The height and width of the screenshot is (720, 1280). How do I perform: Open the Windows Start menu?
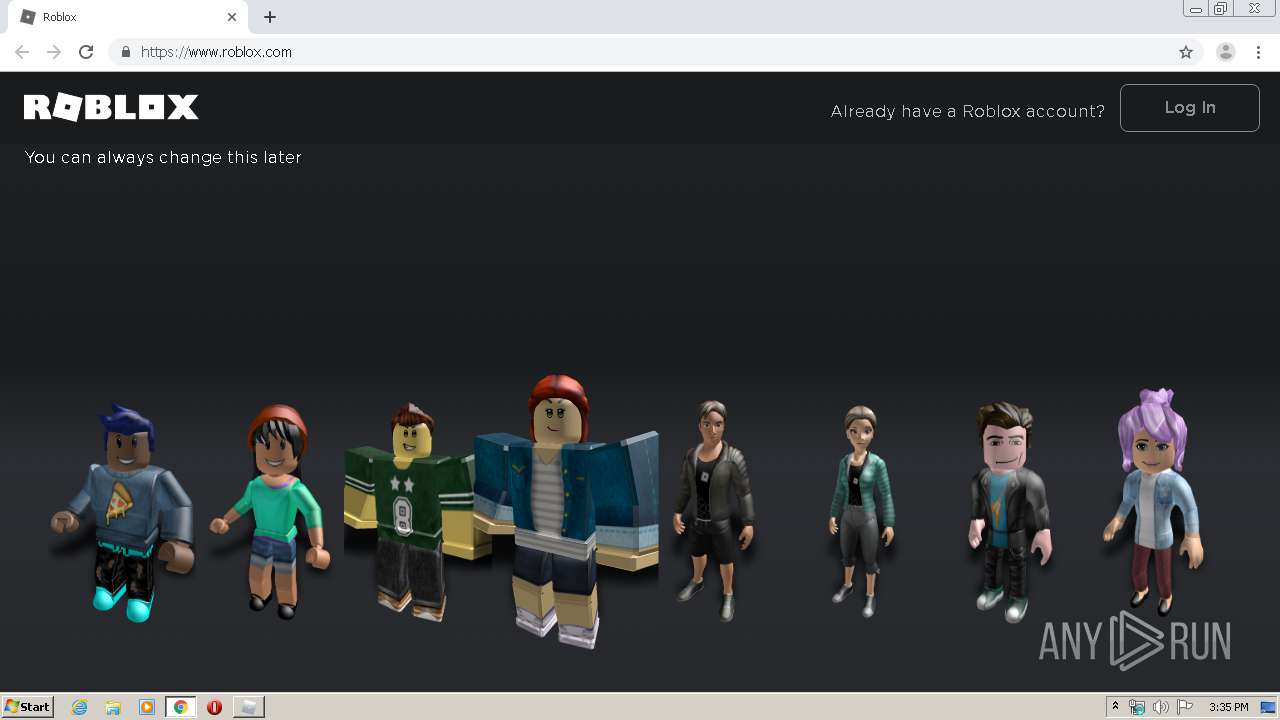(x=28, y=706)
